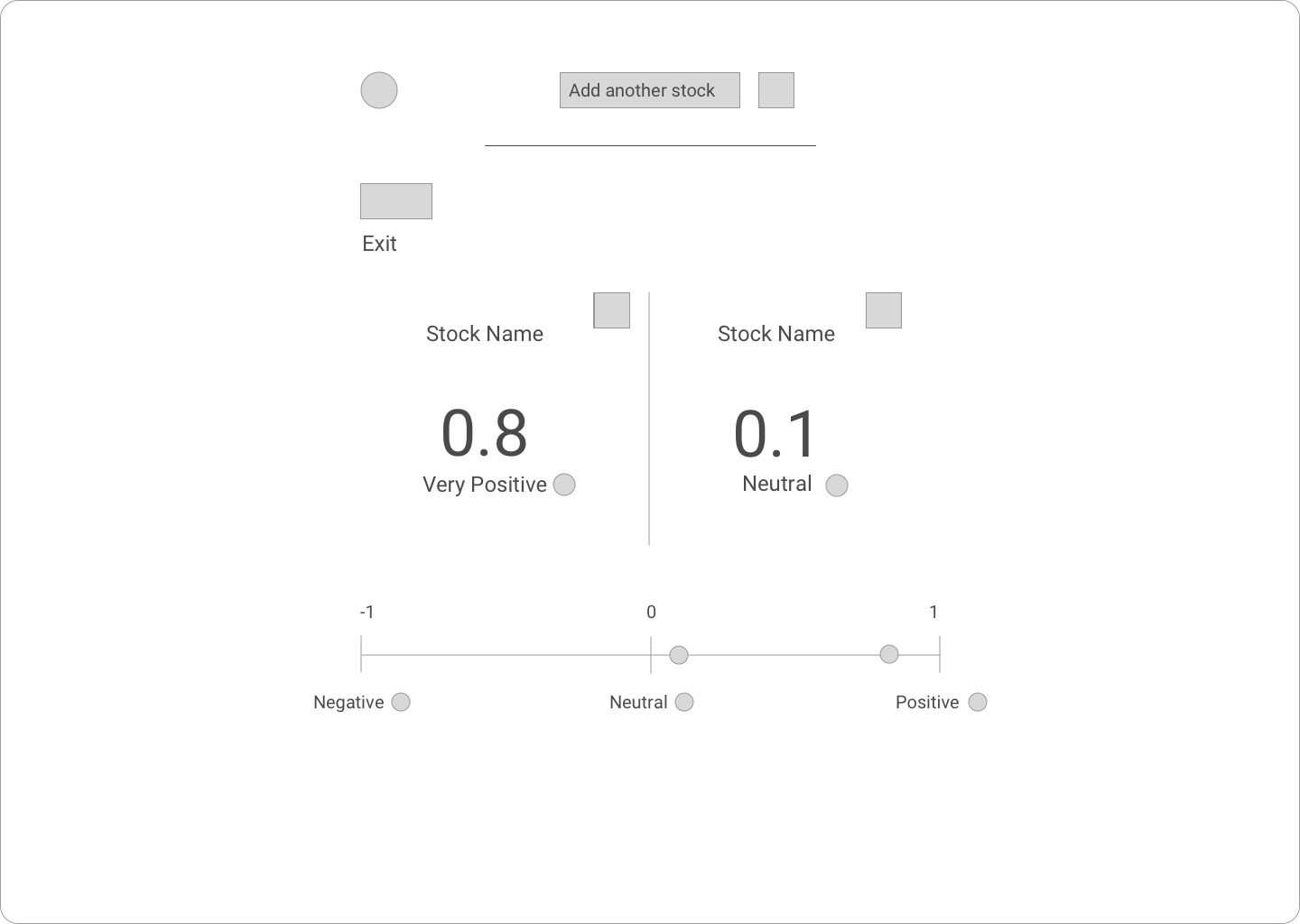Click the 0.8 sentiment score

click(484, 433)
